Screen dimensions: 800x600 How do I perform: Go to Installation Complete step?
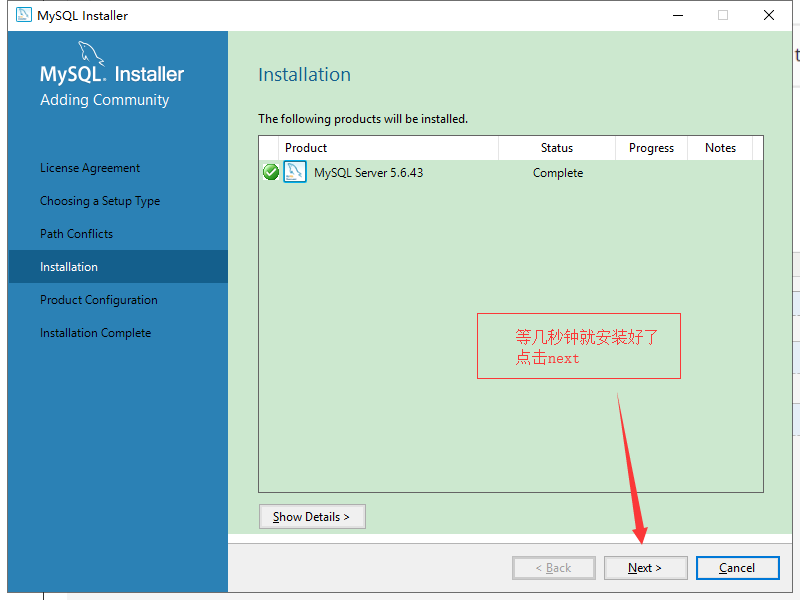tap(95, 333)
